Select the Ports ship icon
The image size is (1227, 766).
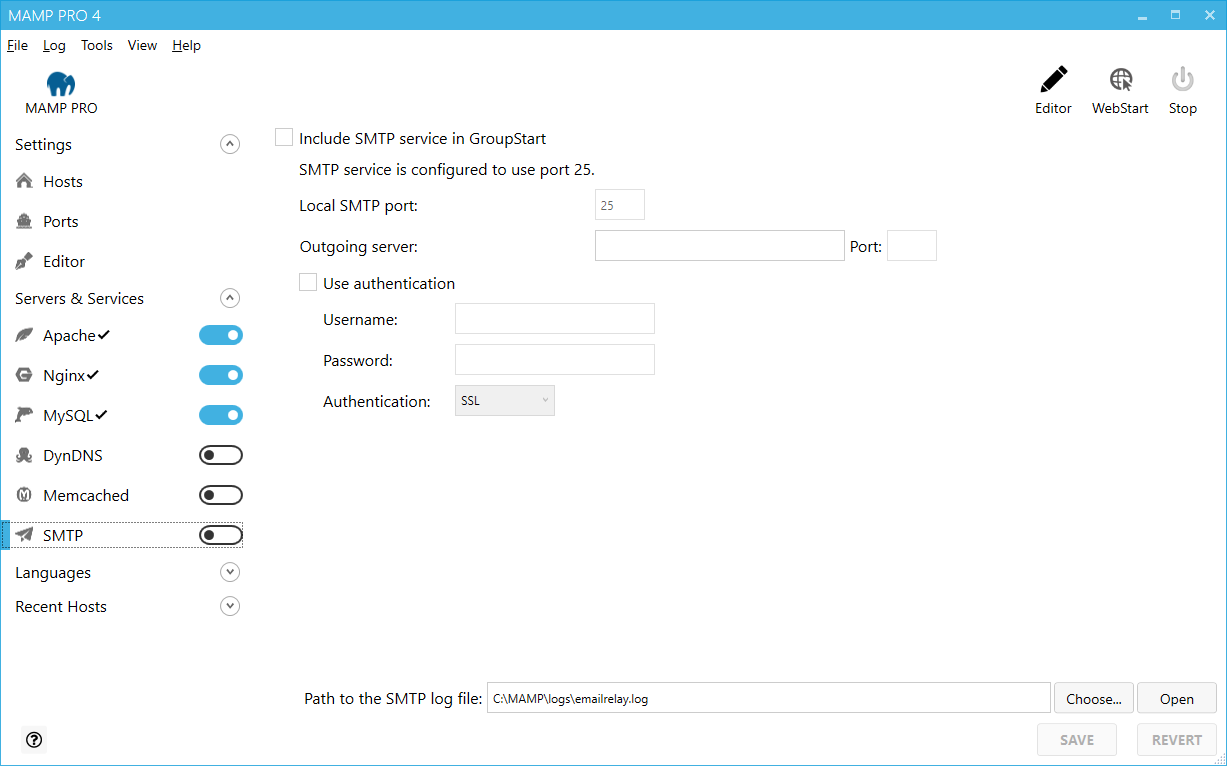point(25,221)
